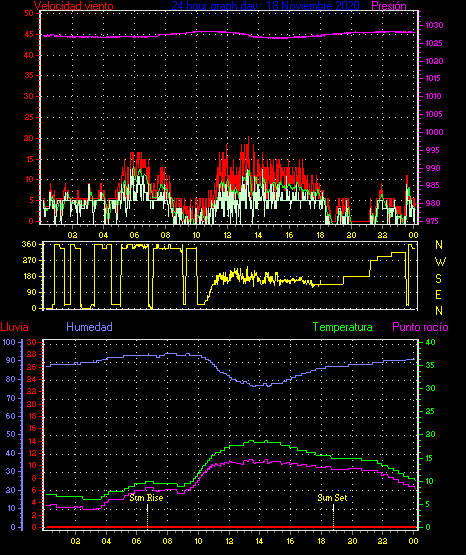Click the 270 wind direction axis value

29,260
